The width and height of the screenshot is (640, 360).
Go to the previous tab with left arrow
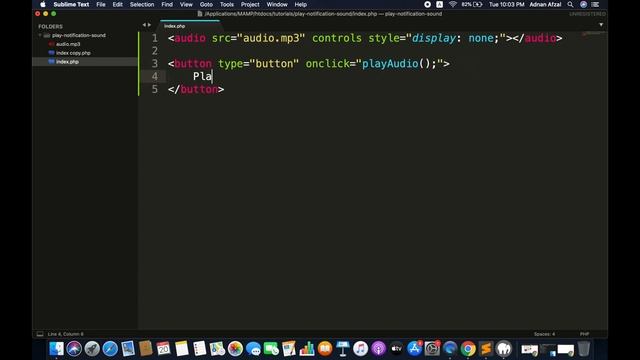pyautogui.click(x=144, y=25)
